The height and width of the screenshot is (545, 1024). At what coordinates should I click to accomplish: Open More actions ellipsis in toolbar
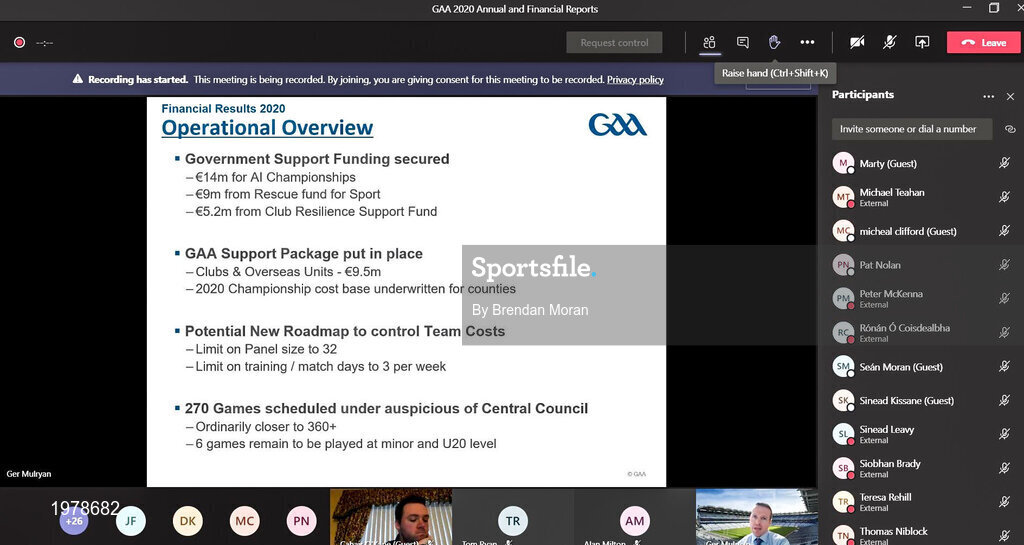click(x=807, y=42)
